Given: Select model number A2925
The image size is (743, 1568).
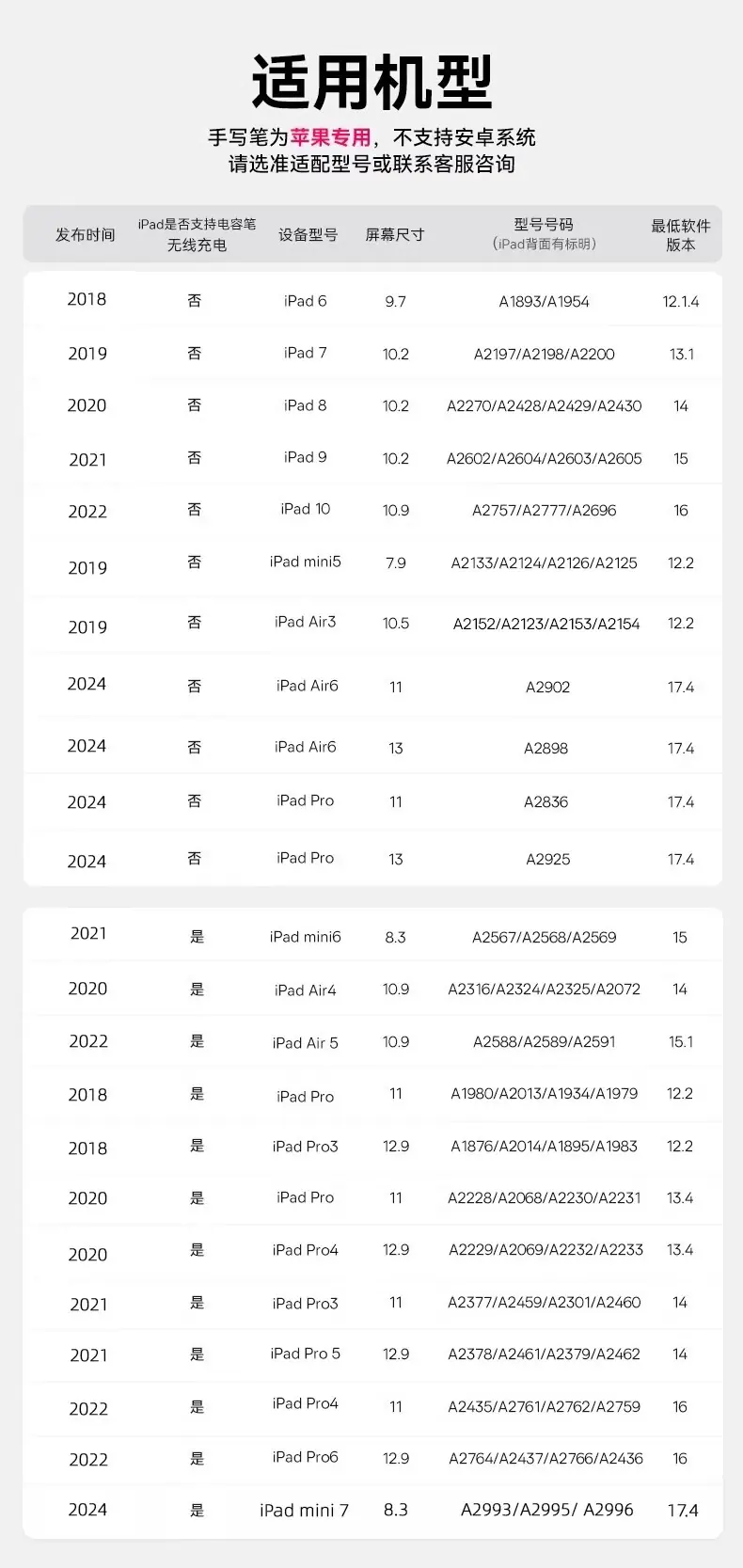Looking at the screenshot, I should [547, 860].
